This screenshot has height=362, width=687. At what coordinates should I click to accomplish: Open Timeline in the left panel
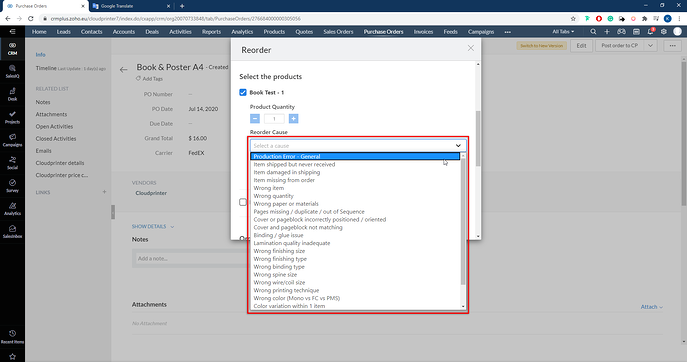[46, 68]
